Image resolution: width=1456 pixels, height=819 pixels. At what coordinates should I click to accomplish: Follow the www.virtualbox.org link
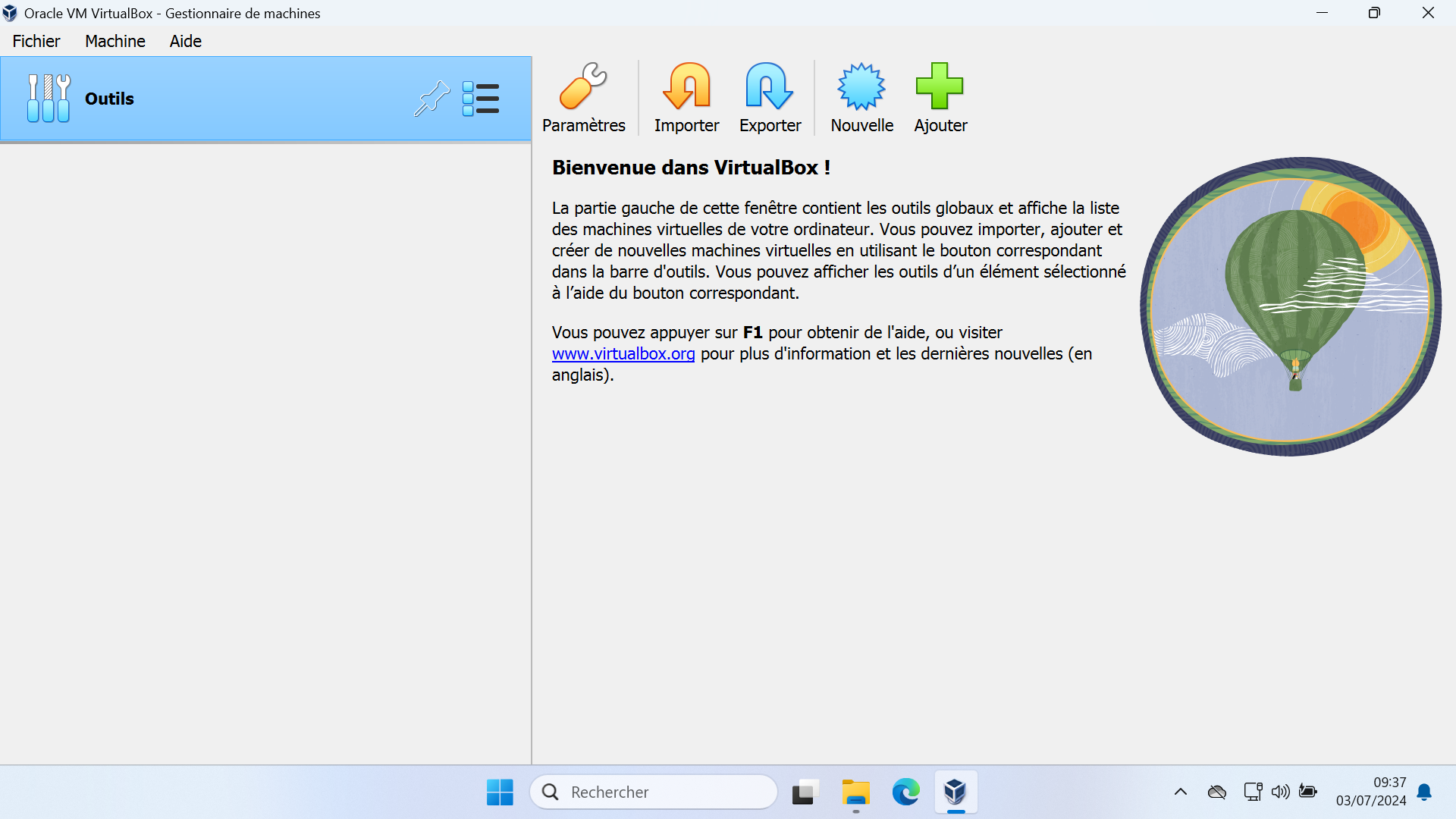tap(623, 354)
